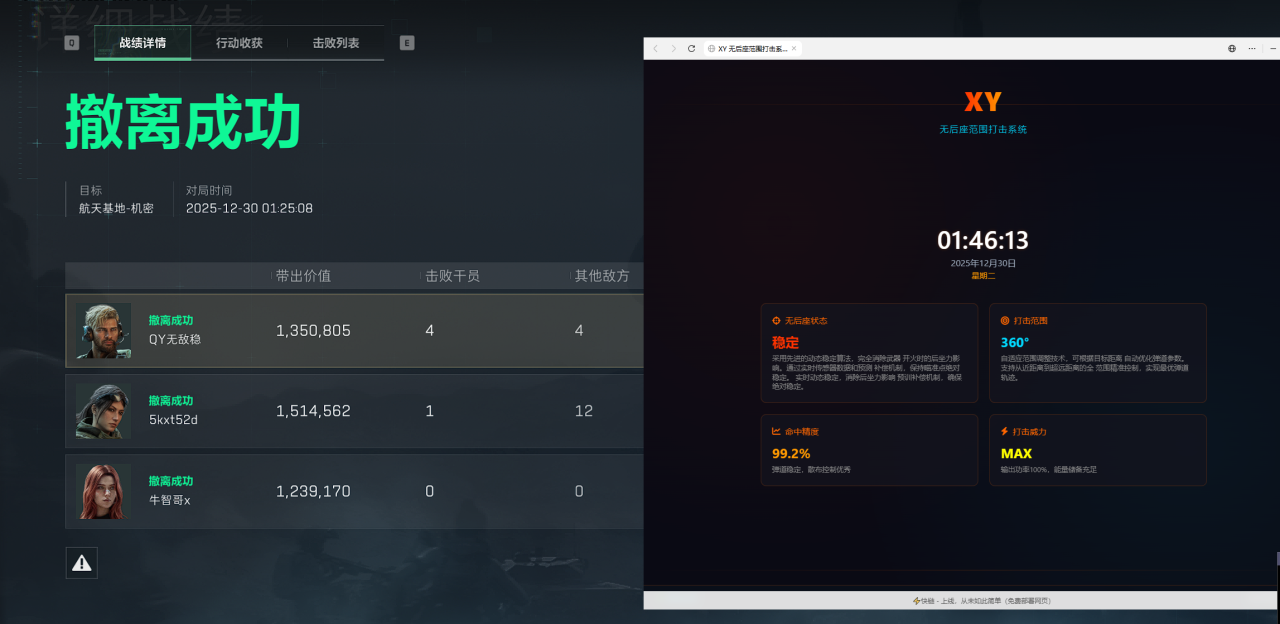Select the 战绩详情 tab

click(142, 43)
